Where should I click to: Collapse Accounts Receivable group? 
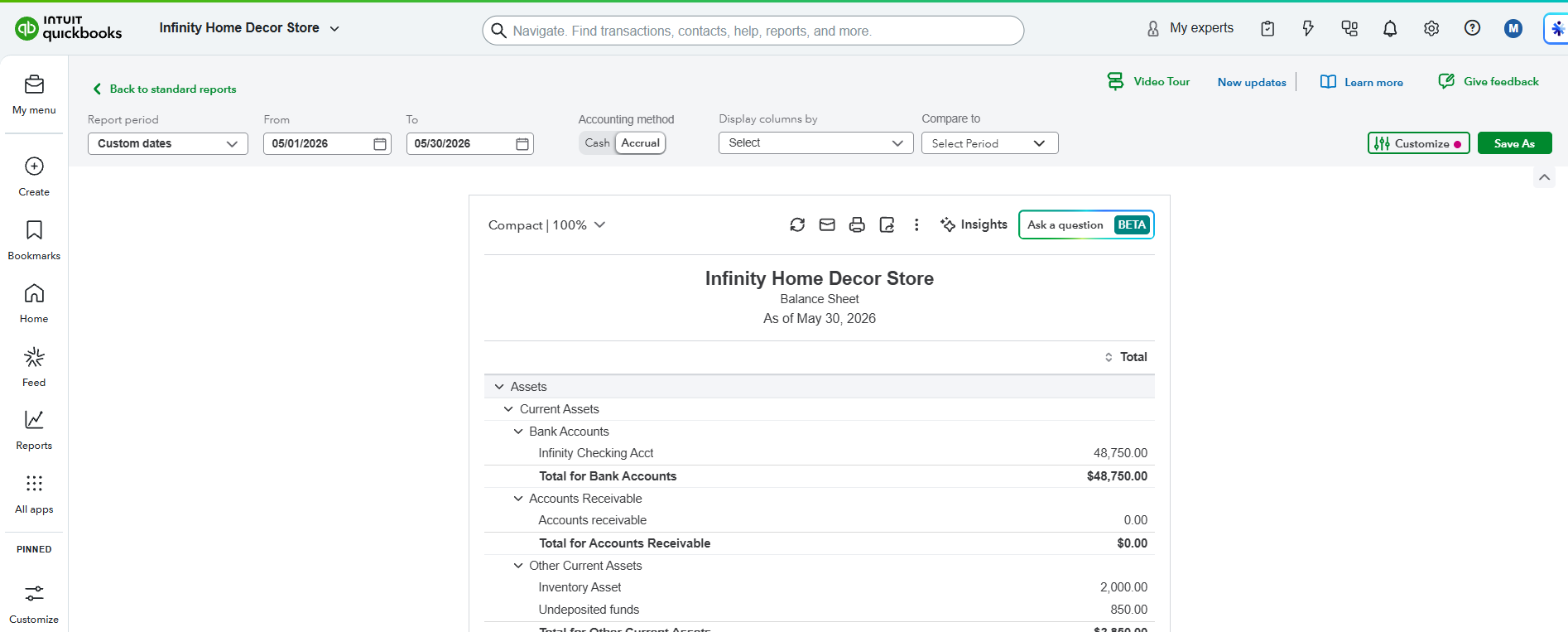[x=518, y=499]
